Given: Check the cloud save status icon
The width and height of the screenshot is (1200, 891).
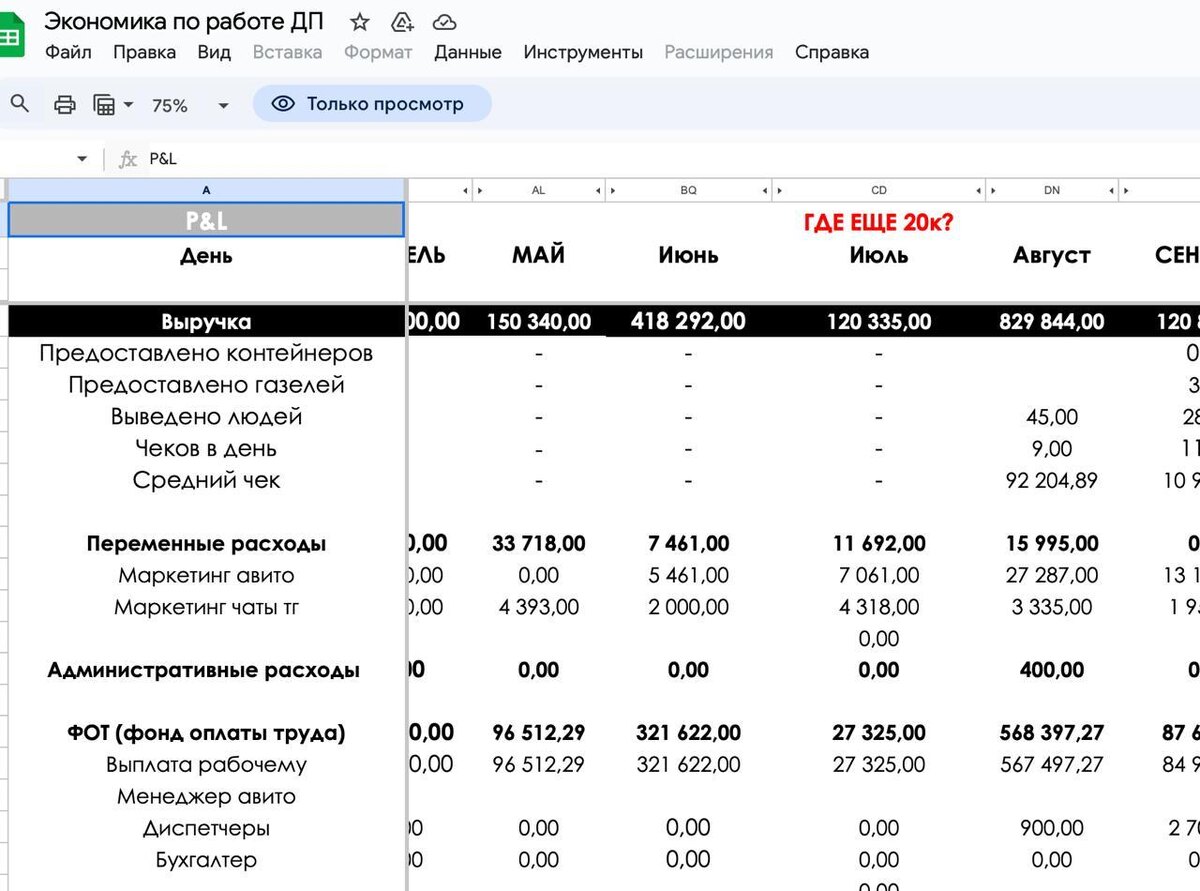Looking at the screenshot, I should pyautogui.click(x=445, y=21).
